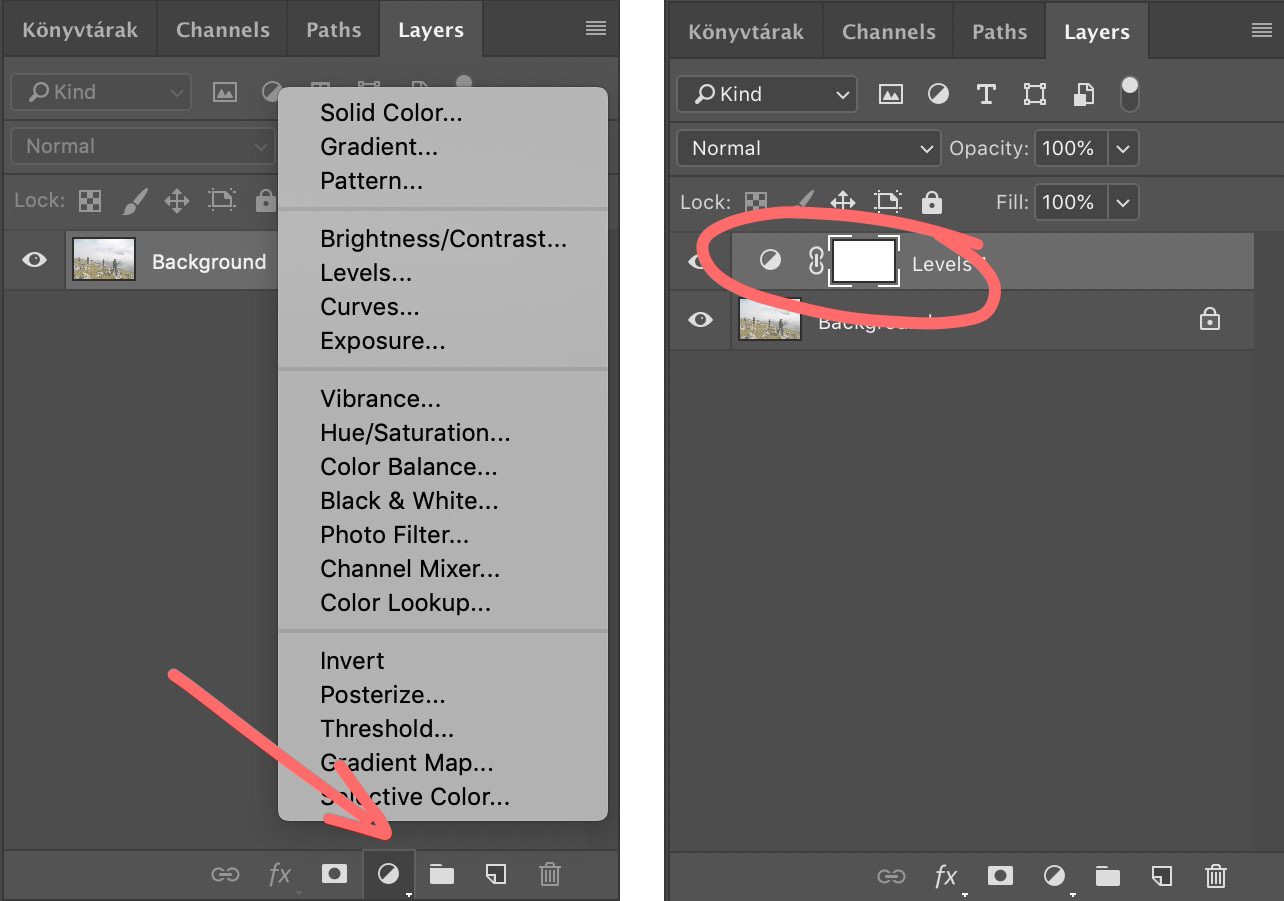Choose Curves... from the adjustment menu
This screenshot has height=901, width=1284.
click(x=369, y=307)
